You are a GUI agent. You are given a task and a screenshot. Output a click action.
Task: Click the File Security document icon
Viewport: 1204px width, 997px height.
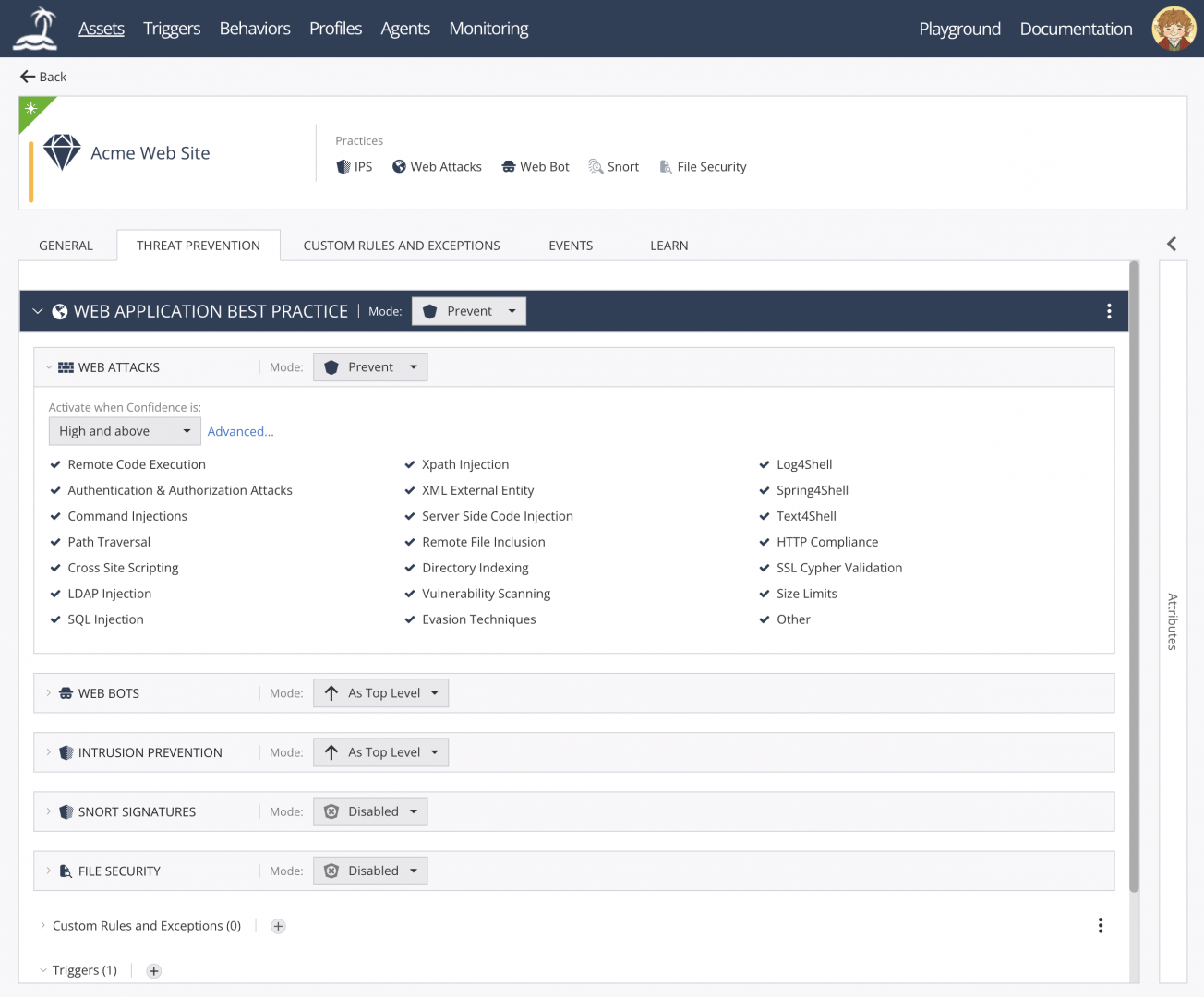[66, 871]
